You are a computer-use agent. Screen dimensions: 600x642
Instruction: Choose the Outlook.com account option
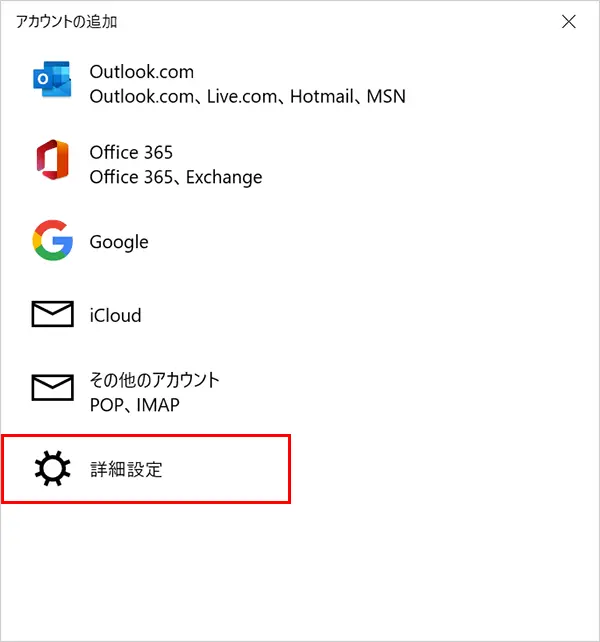pos(300,84)
